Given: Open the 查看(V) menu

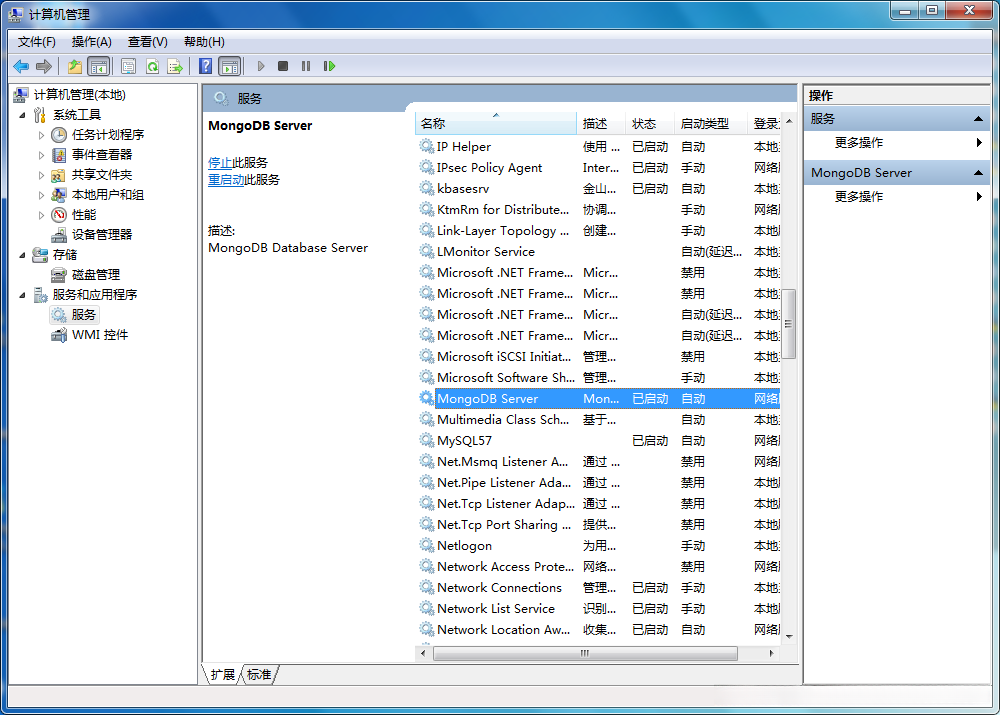Looking at the screenshot, I should pos(147,41).
